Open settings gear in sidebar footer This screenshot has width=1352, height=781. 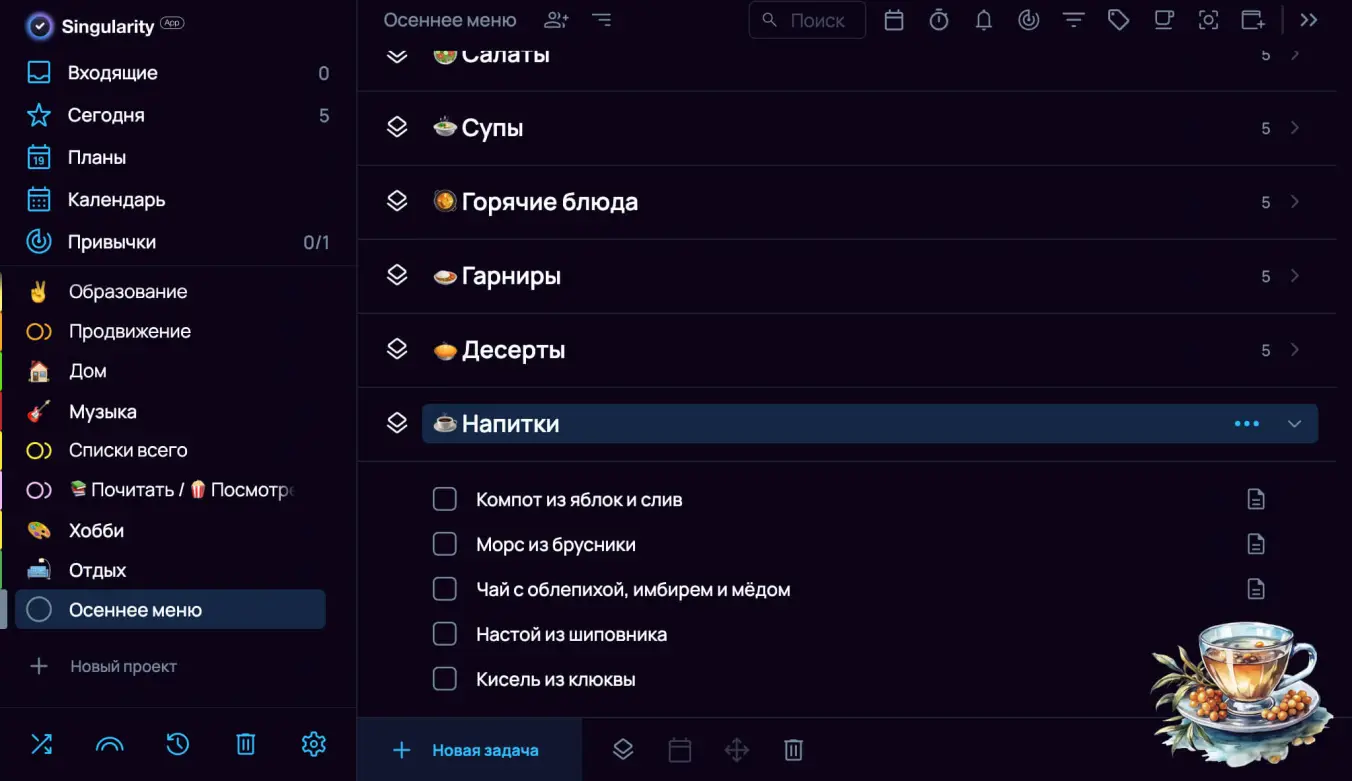[313, 744]
